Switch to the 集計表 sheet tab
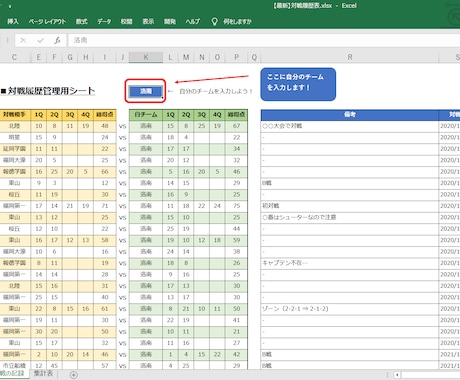Screen dimensions: 460x380 coord(43,373)
